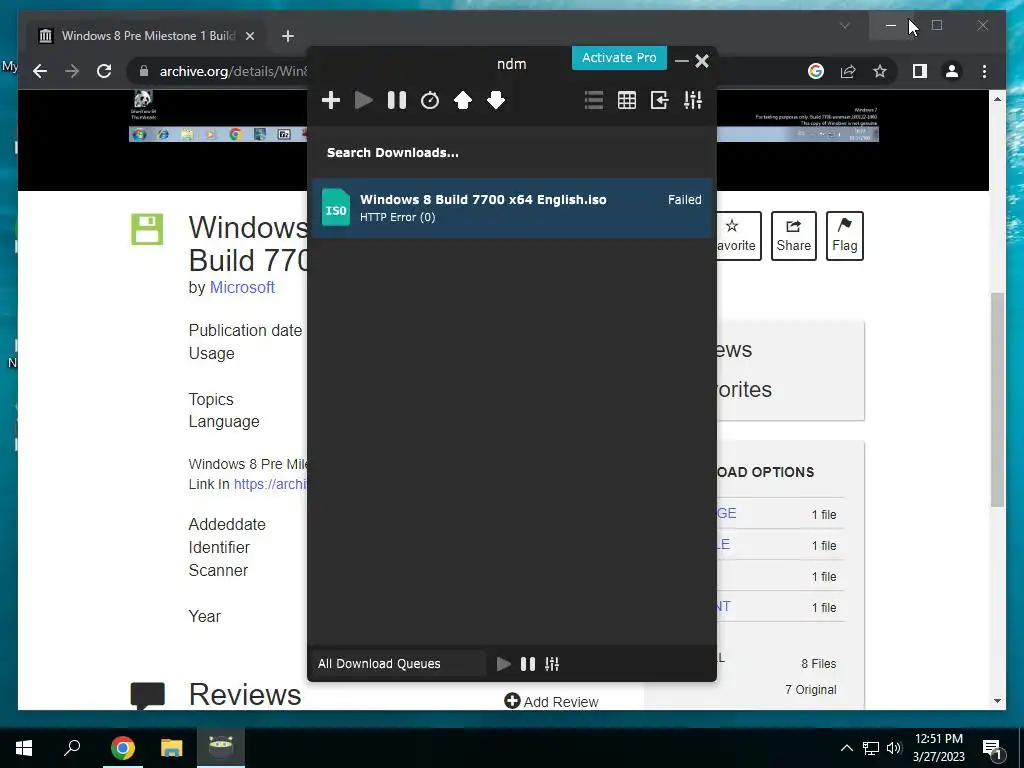Open File Explorer from the taskbar
This screenshot has height=768, width=1024.
pyautogui.click(x=172, y=748)
